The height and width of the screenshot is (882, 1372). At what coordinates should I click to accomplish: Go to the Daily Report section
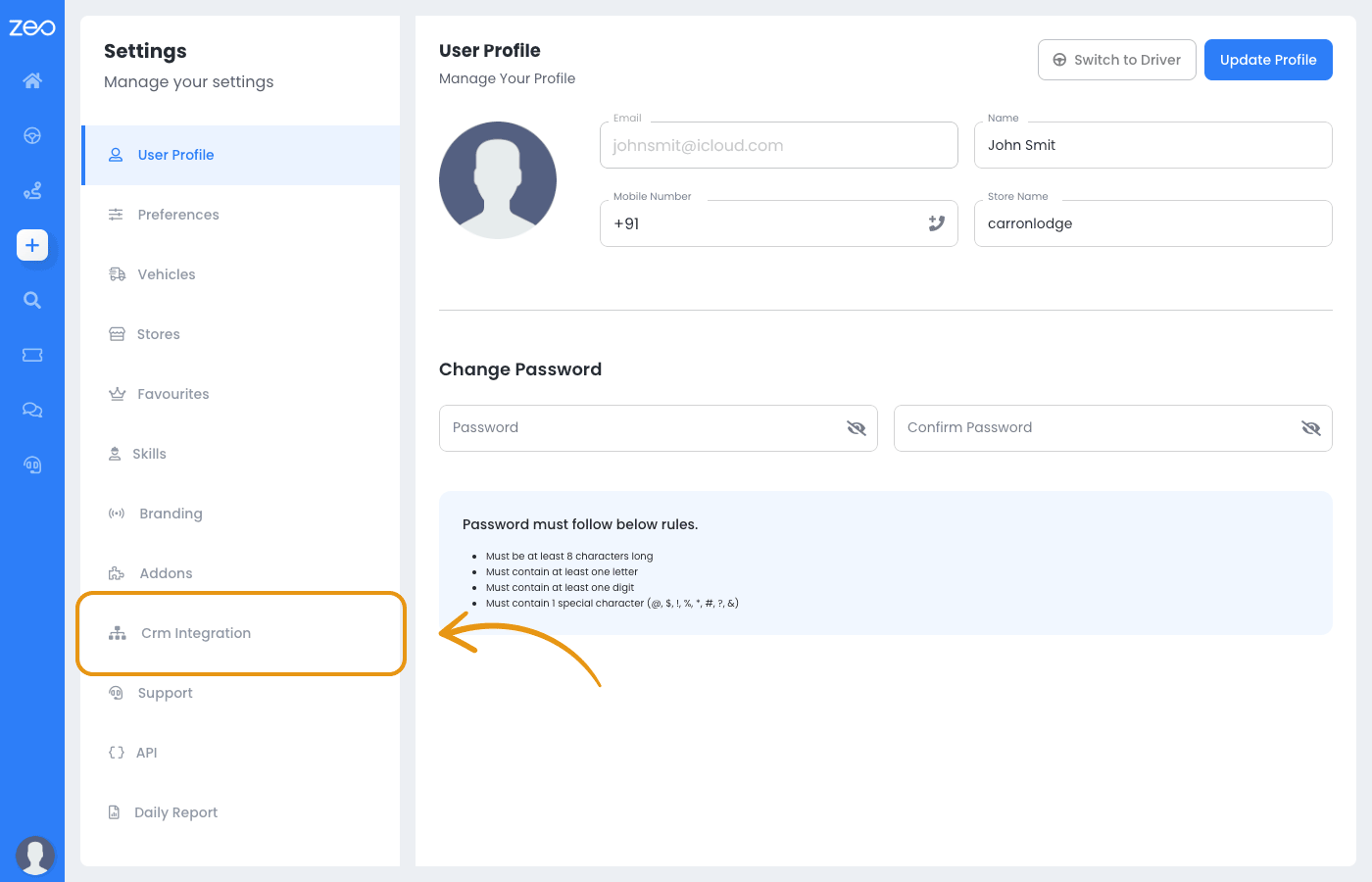point(175,812)
